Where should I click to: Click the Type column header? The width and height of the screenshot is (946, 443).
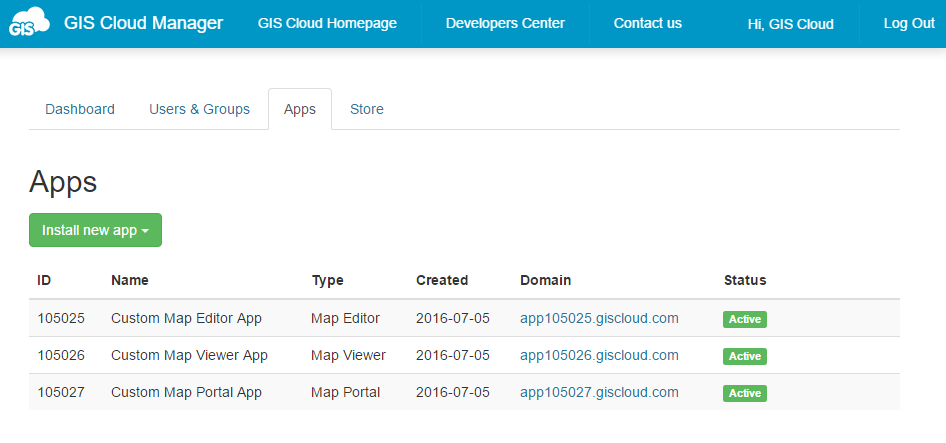tap(328, 281)
